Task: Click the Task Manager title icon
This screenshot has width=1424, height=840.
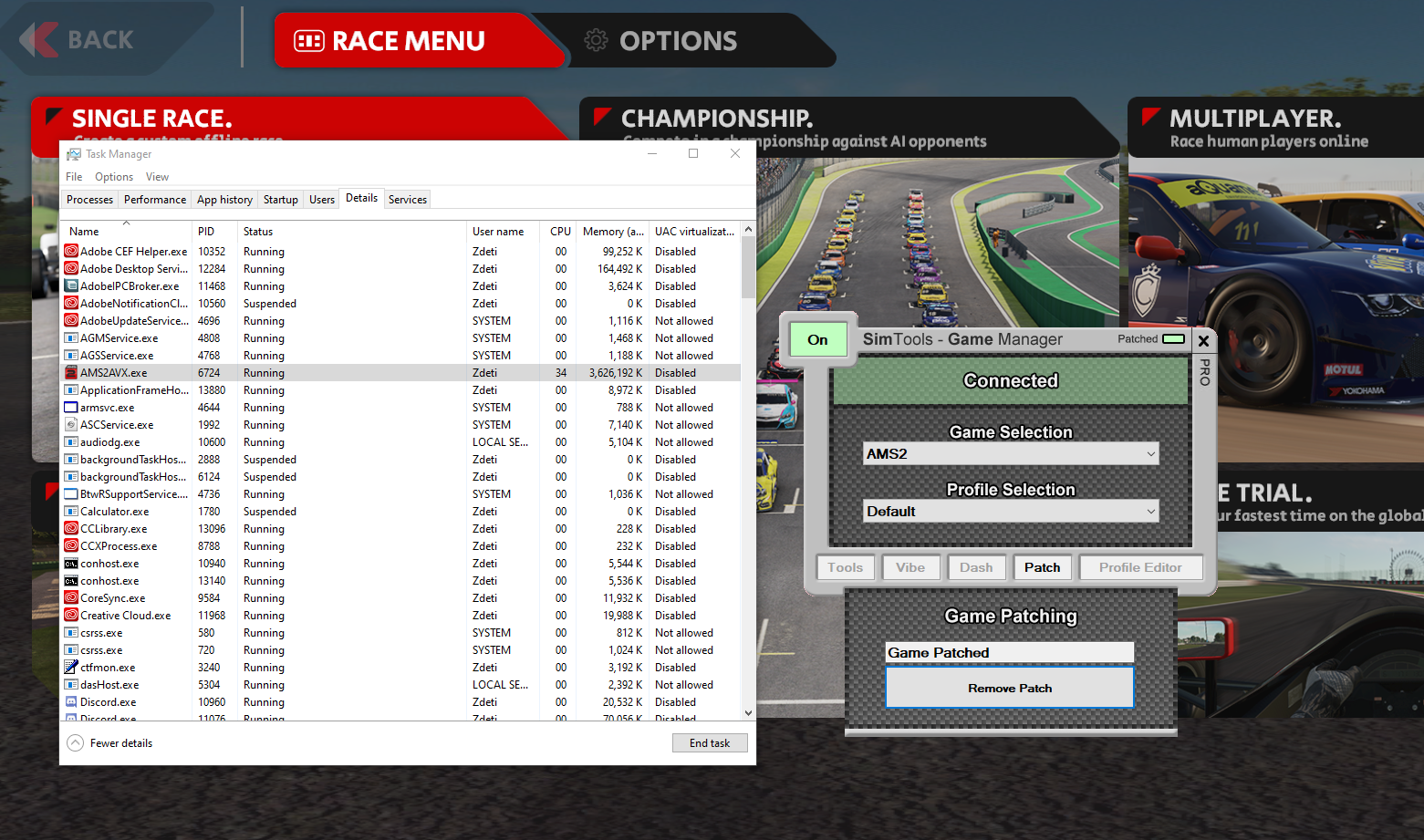Action: click(x=74, y=154)
